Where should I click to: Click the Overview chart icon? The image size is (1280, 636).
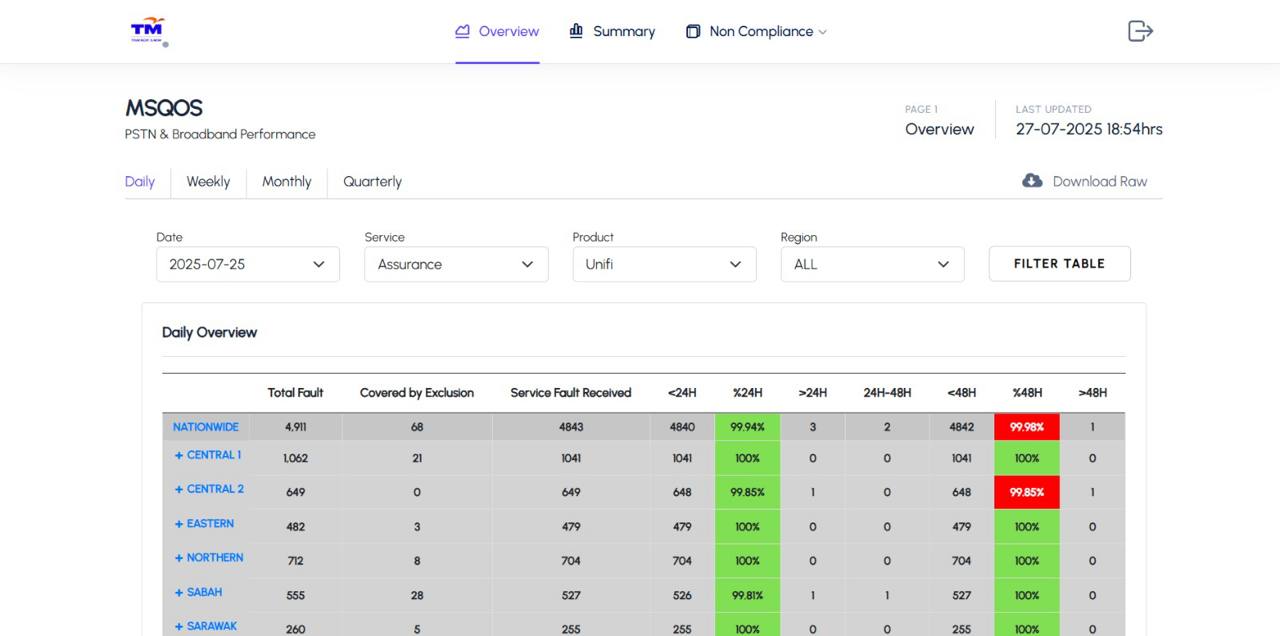462,31
